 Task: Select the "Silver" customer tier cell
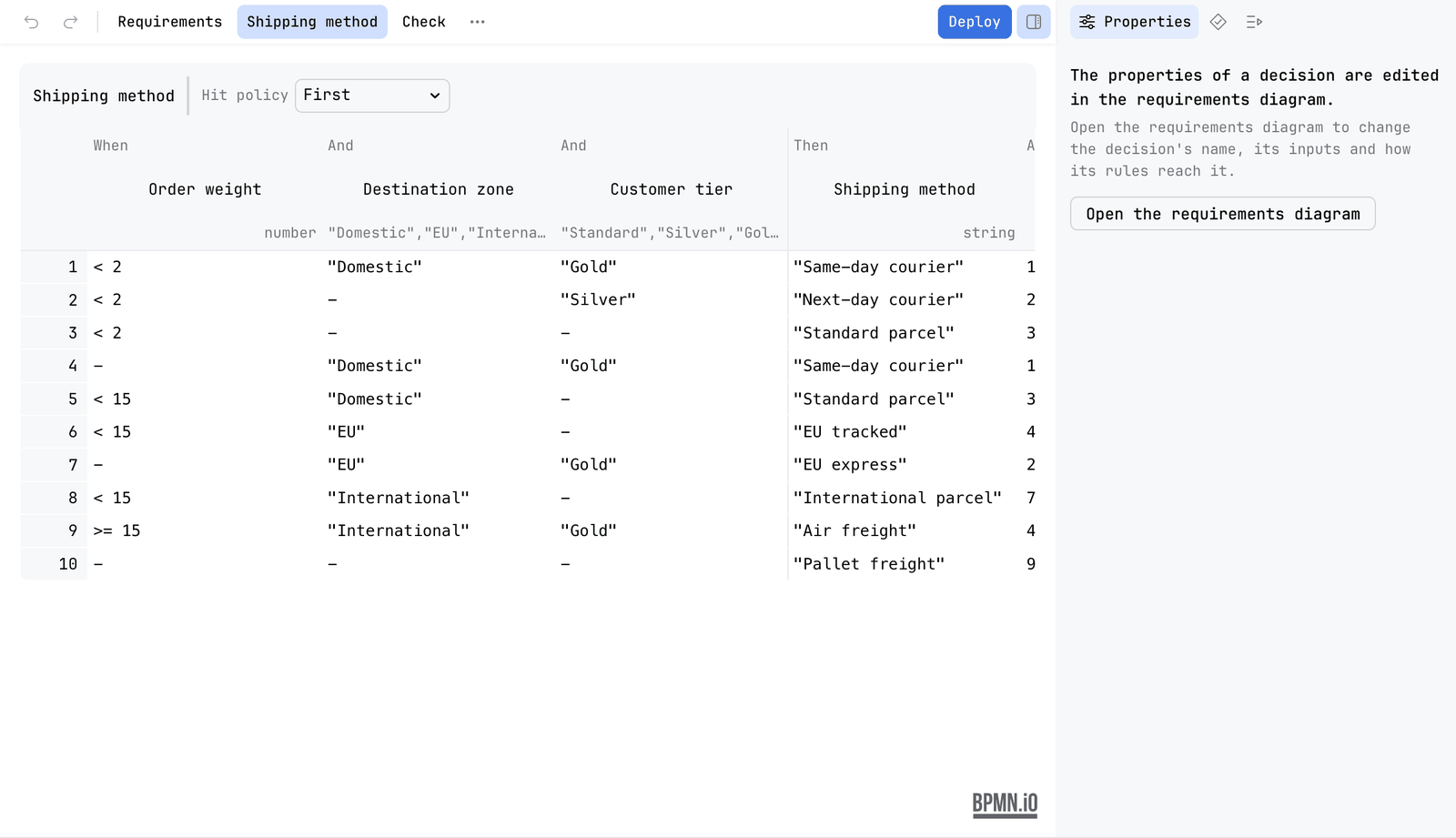click(x=671, y=300)
